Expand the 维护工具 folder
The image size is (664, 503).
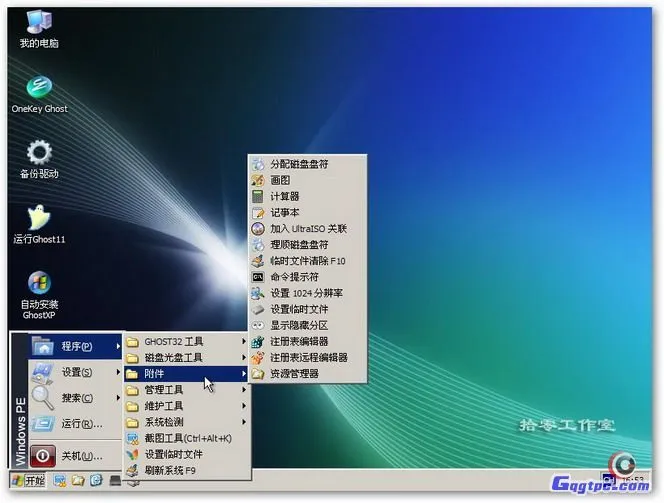click(186, 406)
